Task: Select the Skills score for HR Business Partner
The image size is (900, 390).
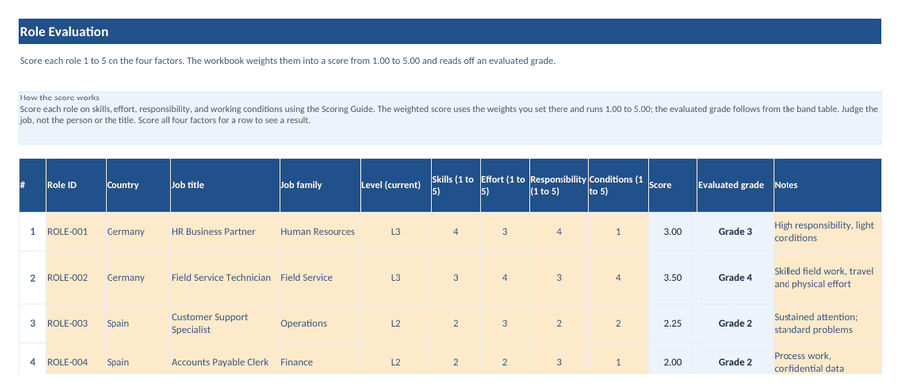Action: tap(456, 232)
